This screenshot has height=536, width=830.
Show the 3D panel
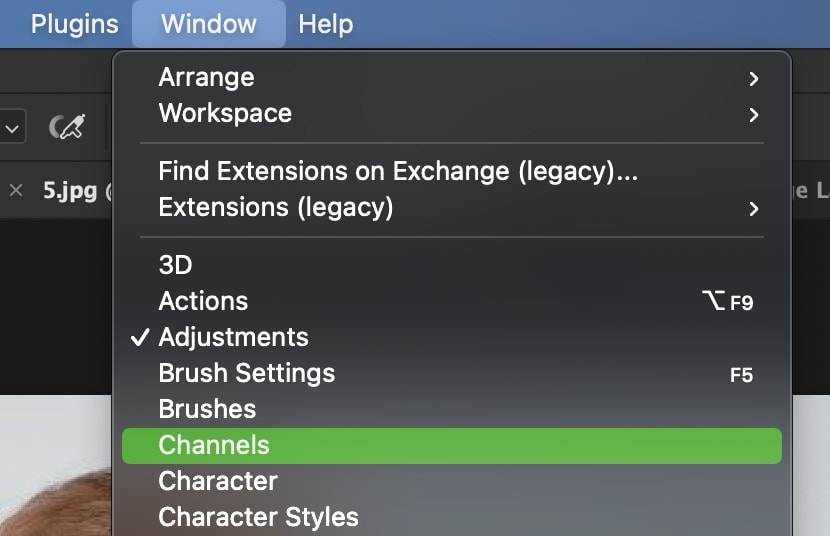[452, 265]
